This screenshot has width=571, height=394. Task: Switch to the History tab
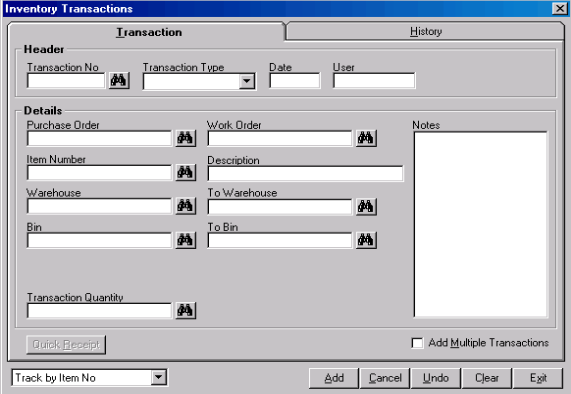425,31
